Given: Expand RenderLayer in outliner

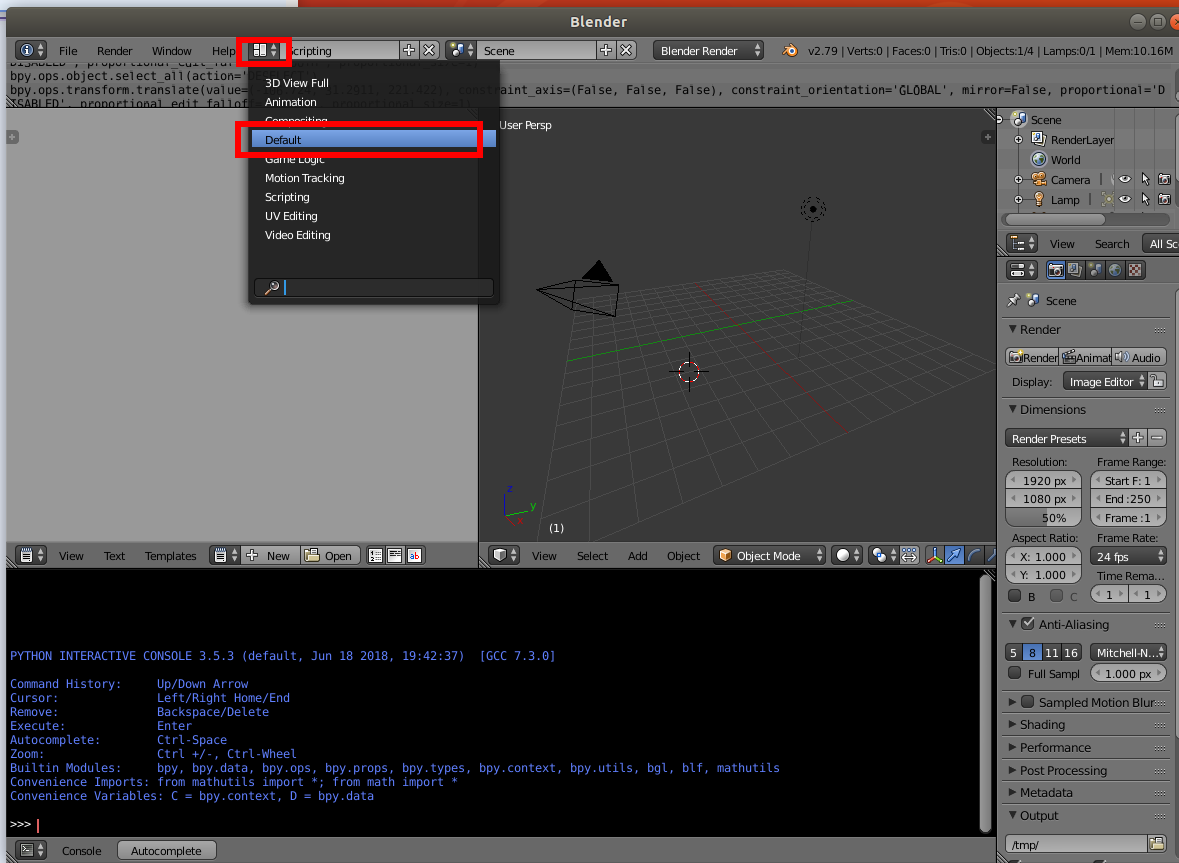Looking at the screenshot, I should [1018, 140].
